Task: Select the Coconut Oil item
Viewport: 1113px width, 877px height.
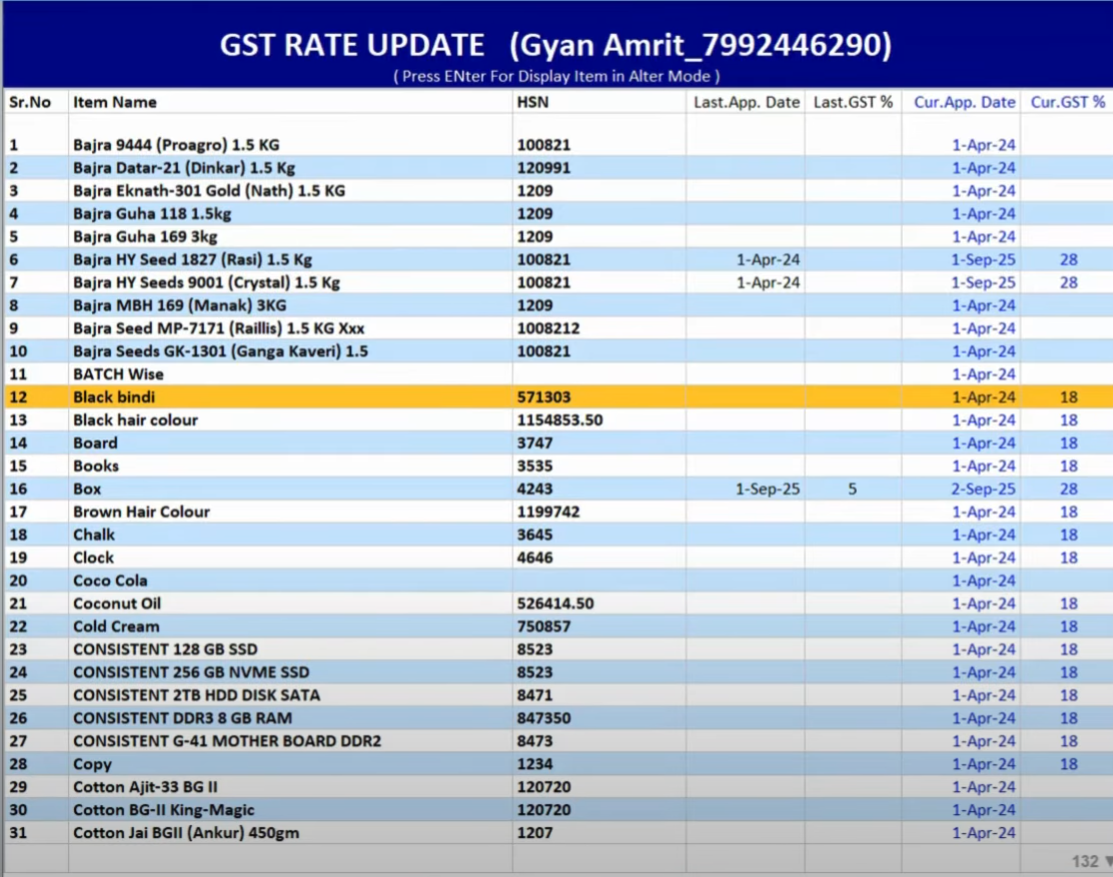Action: coord(117,604)
